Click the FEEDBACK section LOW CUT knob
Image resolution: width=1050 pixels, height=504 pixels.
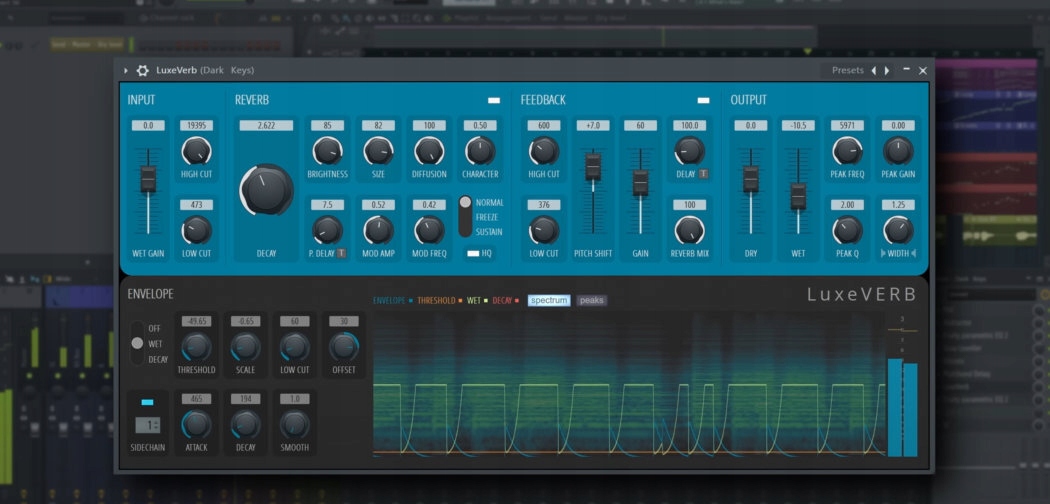(x=544, y=230)
